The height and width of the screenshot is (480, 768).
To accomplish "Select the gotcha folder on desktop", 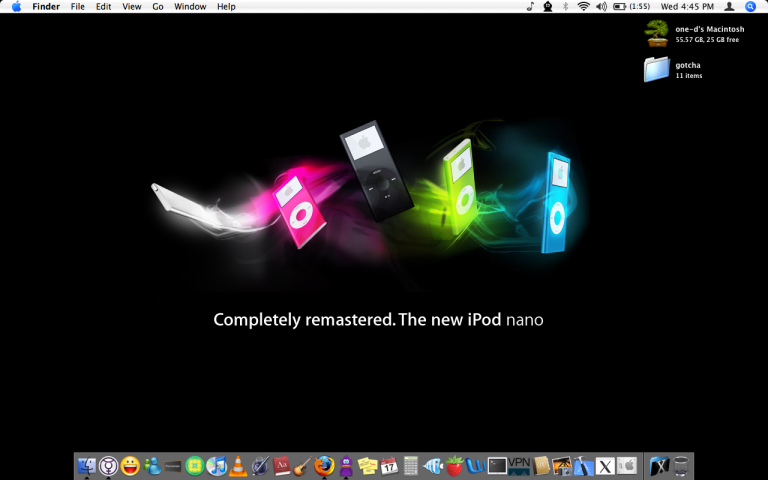I will (x=657, y=69).
